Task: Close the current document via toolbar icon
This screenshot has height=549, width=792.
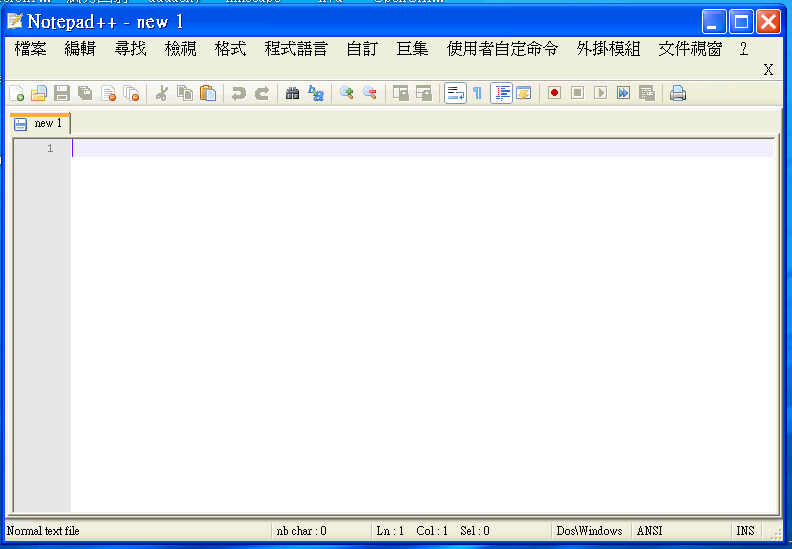Action: [108, 93]
